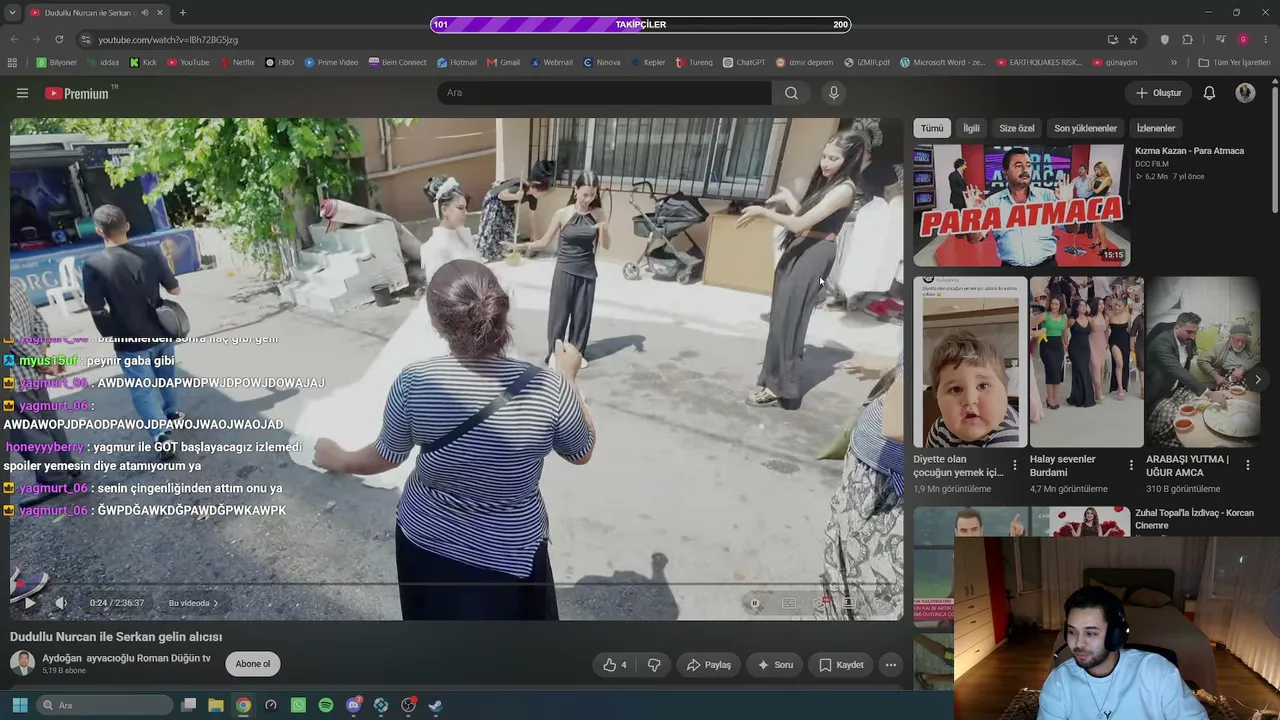1280x720 pixels.
Task: Open the YouTube guide hamburger menu
Action: point(22,93)
